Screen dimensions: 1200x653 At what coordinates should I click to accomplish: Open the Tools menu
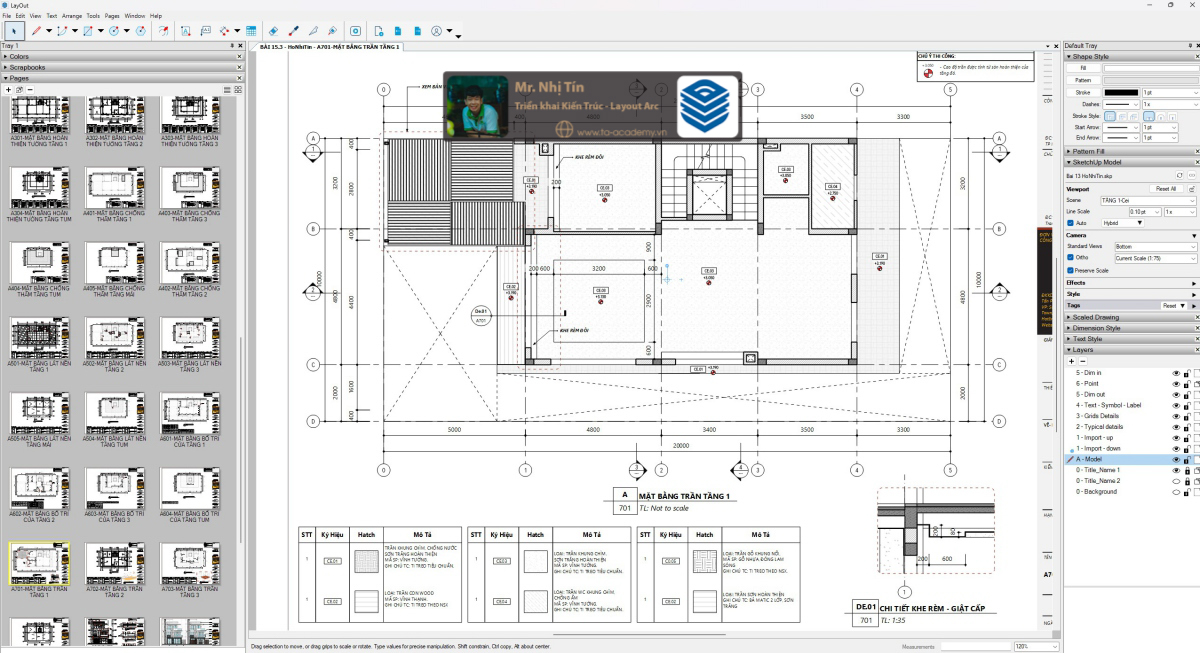point(93,16)
